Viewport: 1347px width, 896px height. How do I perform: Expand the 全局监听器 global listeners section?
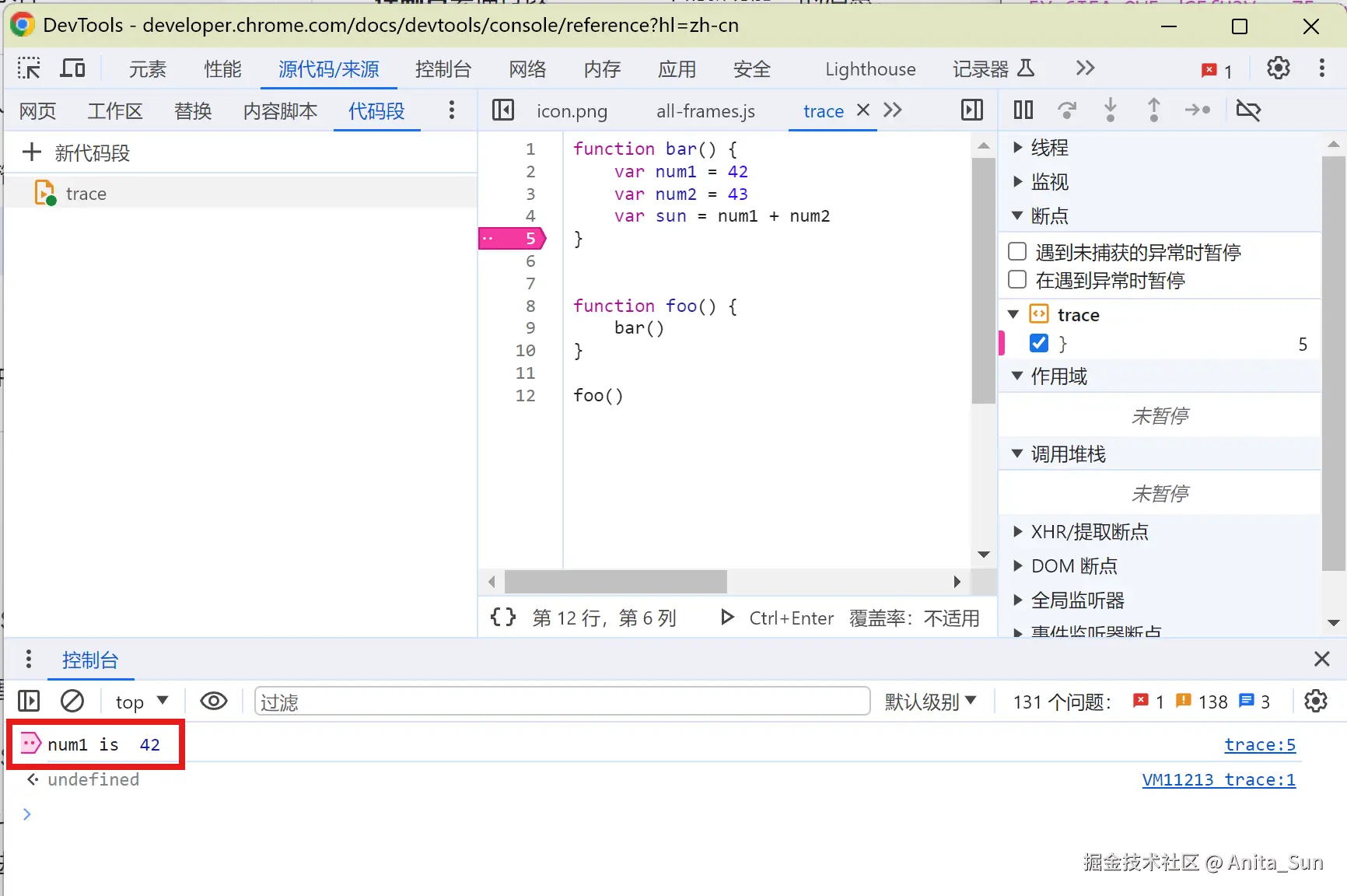tap(1017, 600)
